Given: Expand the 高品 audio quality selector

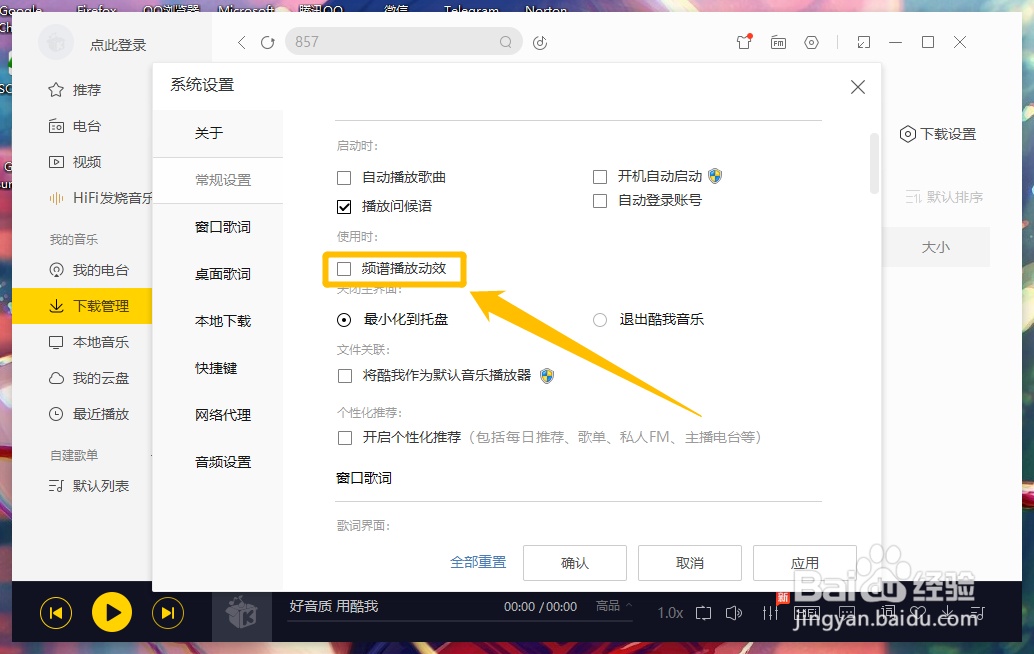Looking at the screenshot, I should [x=613, y=605].
